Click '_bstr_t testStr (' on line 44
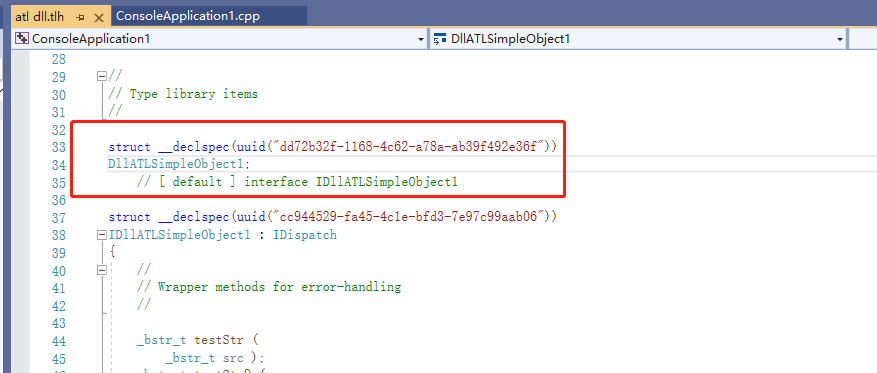The height and width of the screenshot is (373, 877). (x=199, y=340)
